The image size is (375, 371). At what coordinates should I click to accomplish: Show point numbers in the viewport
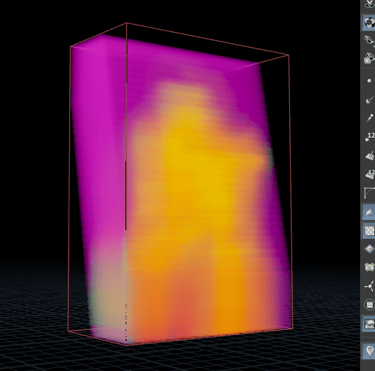[370, 137]
